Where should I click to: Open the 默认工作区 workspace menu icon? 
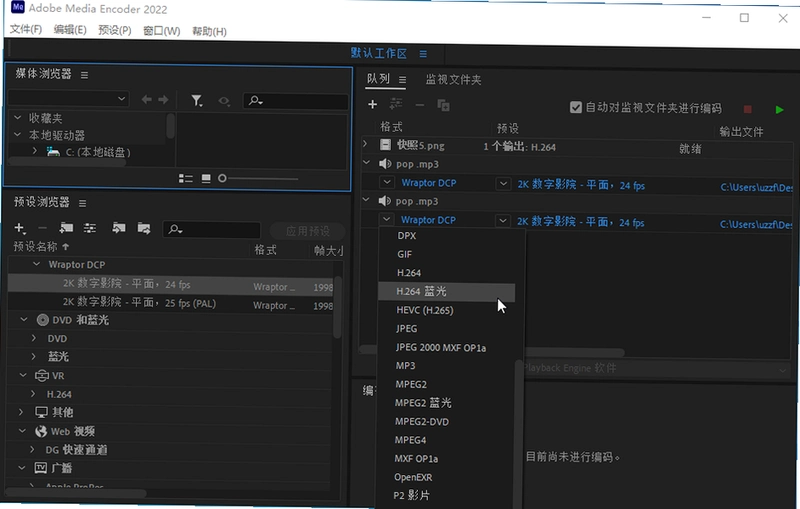(x=423, y=54)
